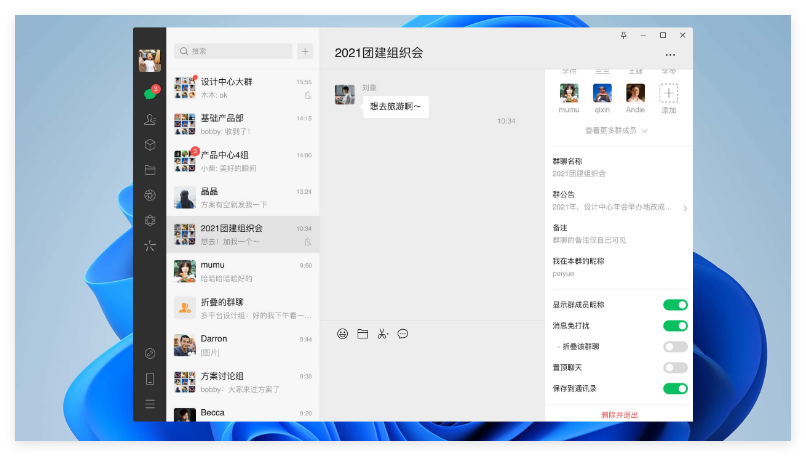806x456 pixels.
Task: Click mute bell icon on 设计中心大群 row
Action: [x=307, y=95]
